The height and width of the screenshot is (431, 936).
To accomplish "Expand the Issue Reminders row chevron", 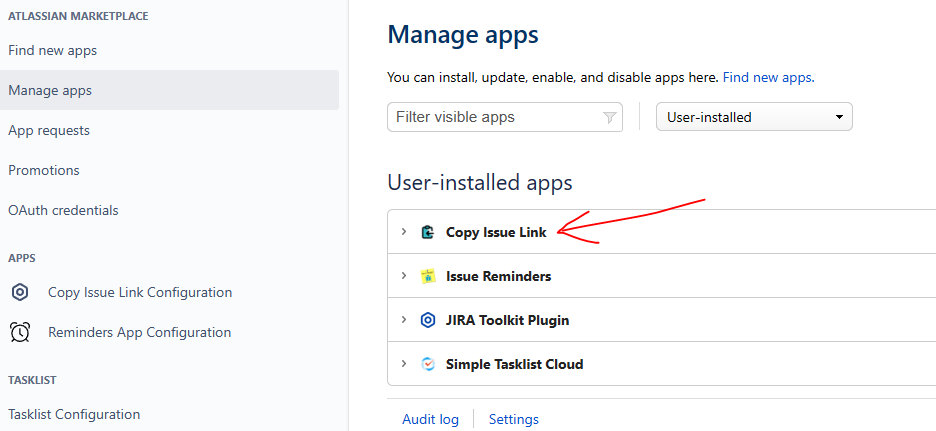I will pyautogui.click(x=404, y=275).
